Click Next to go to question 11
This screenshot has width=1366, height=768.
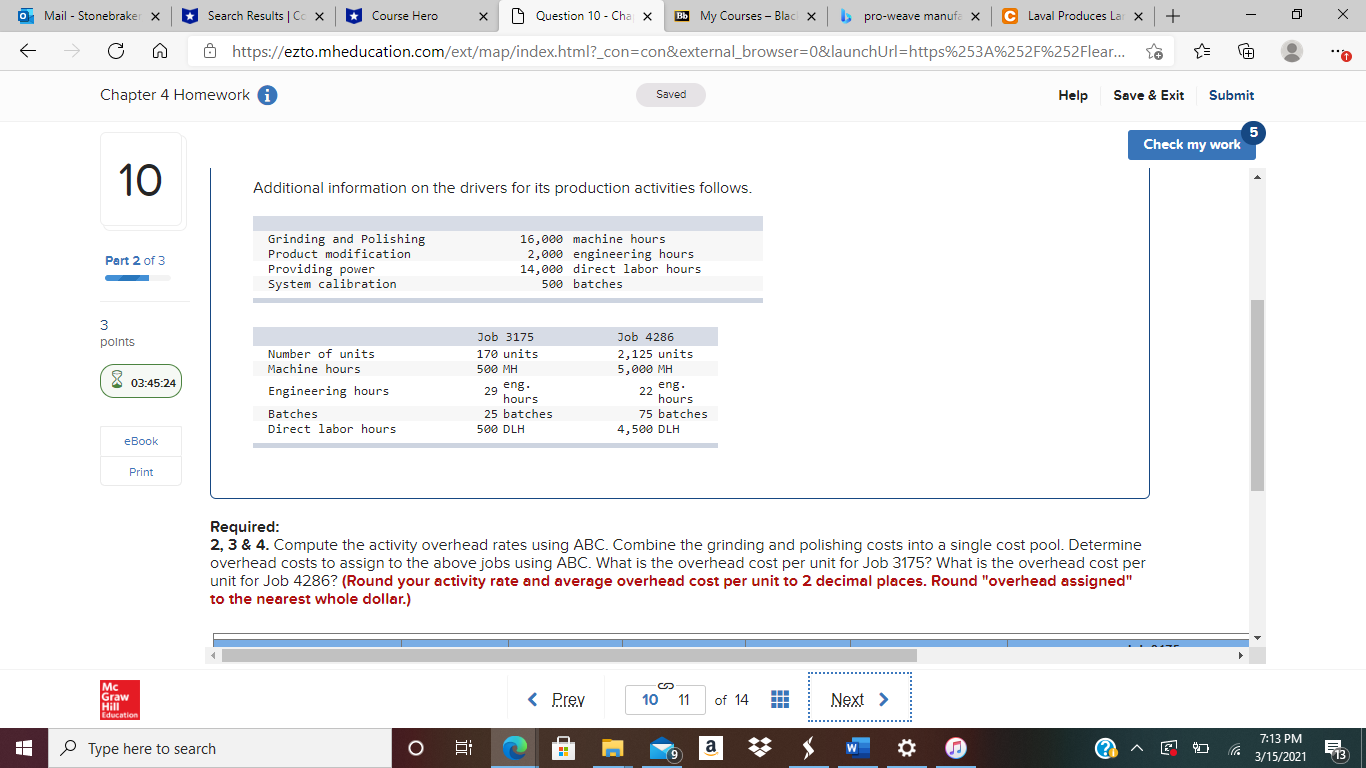[x=858, y=699]
